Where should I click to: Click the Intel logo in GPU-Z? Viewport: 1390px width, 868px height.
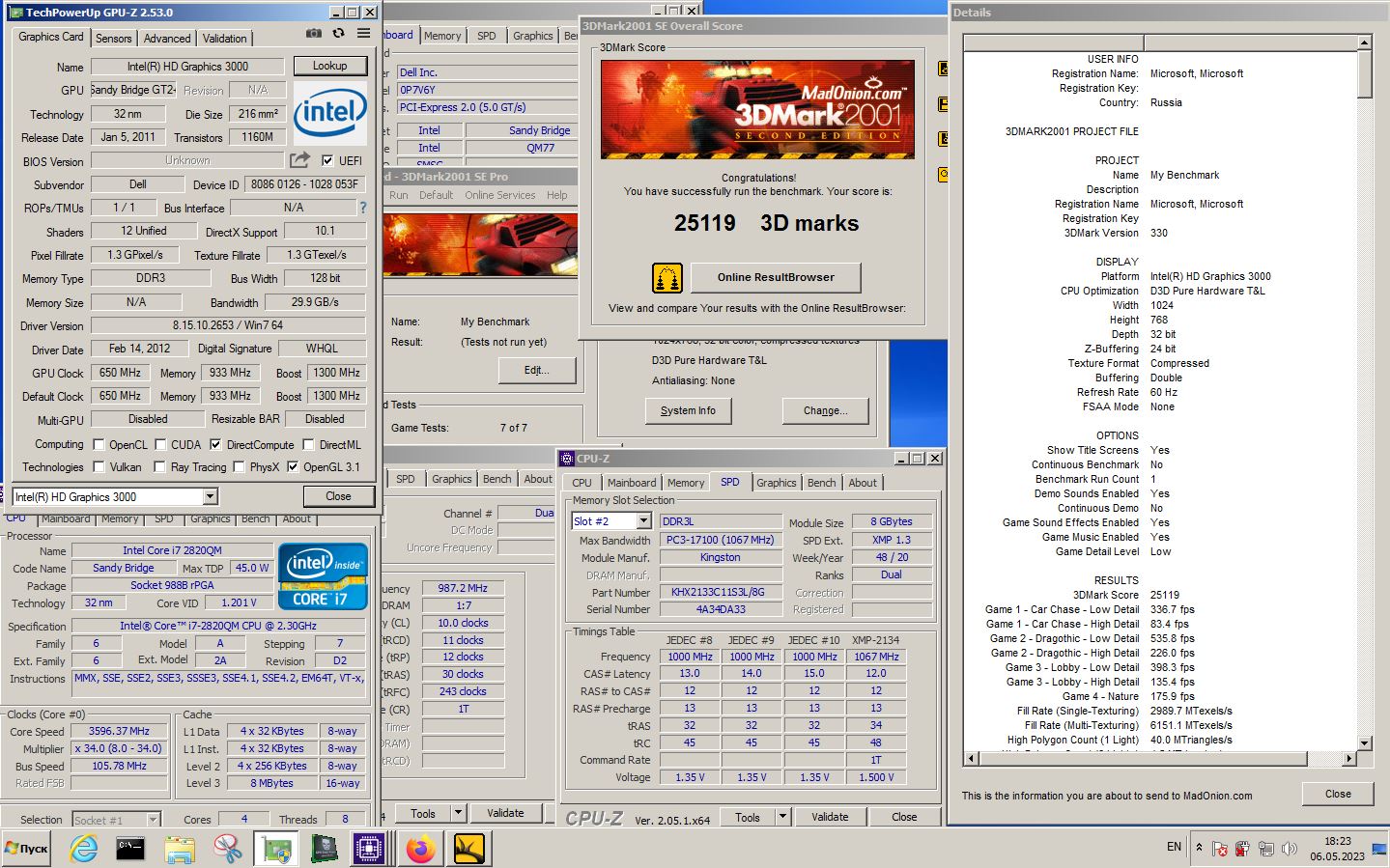(329, 113)
